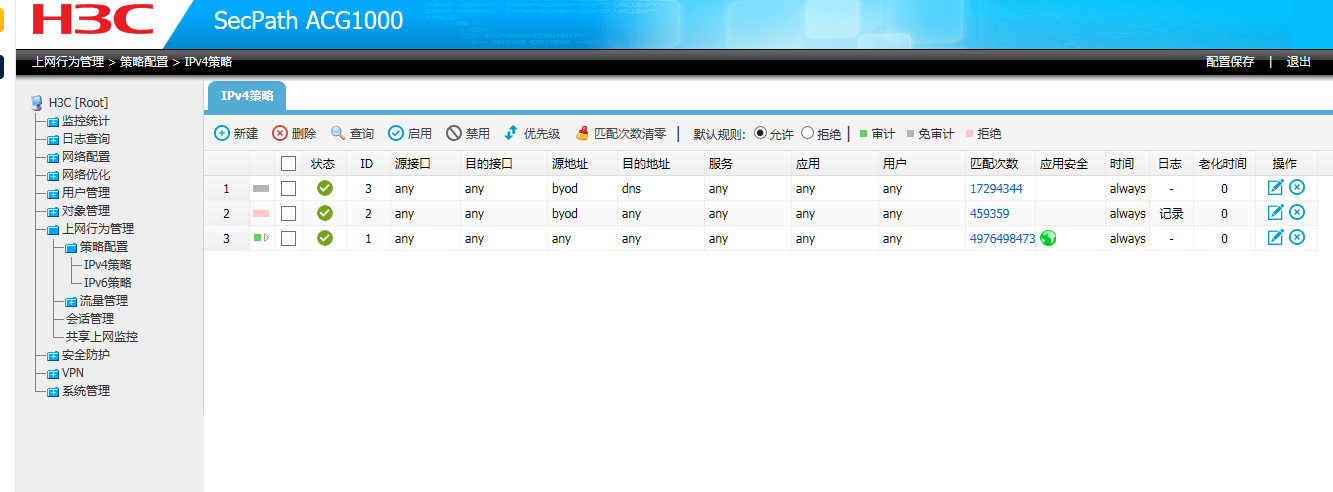Tick the checkbox for policy ID 2

289,213
